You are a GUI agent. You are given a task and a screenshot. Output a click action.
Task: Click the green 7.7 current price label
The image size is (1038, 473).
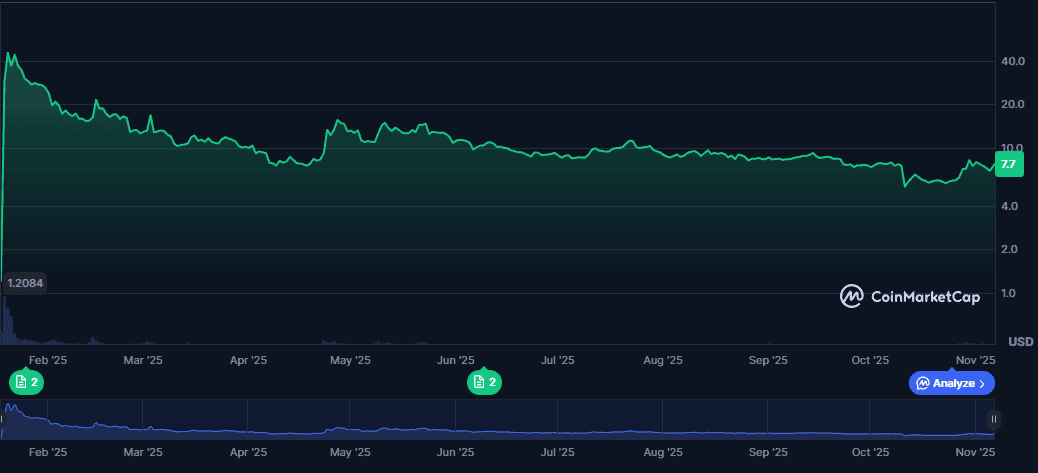point(1008,164)
